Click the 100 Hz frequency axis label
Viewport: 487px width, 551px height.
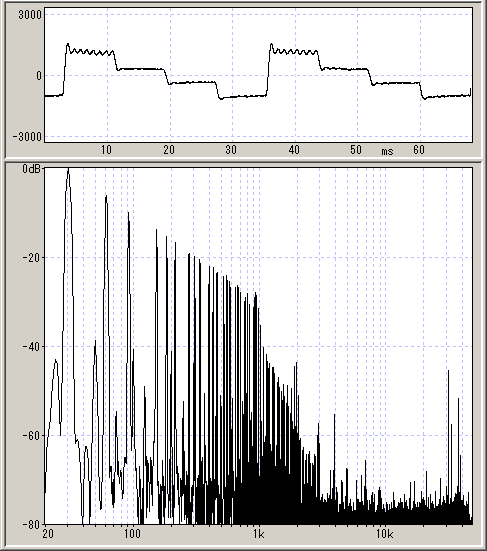tap(132, 534)
